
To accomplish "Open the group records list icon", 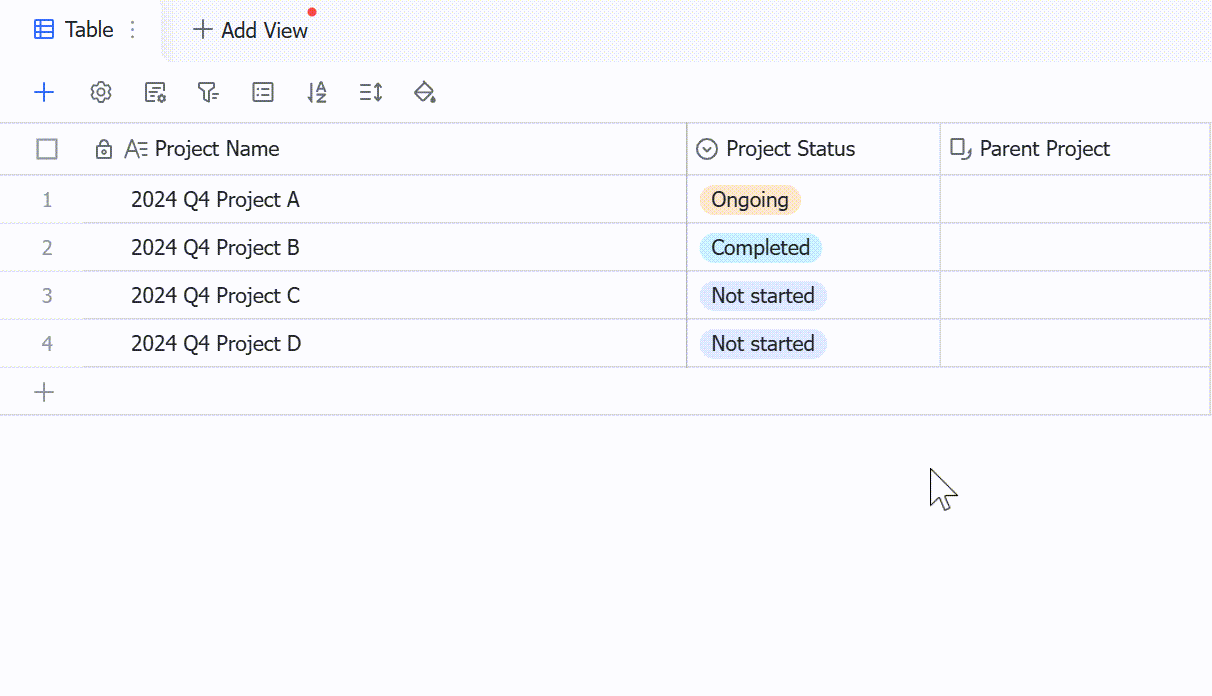I will pos(263,92).
